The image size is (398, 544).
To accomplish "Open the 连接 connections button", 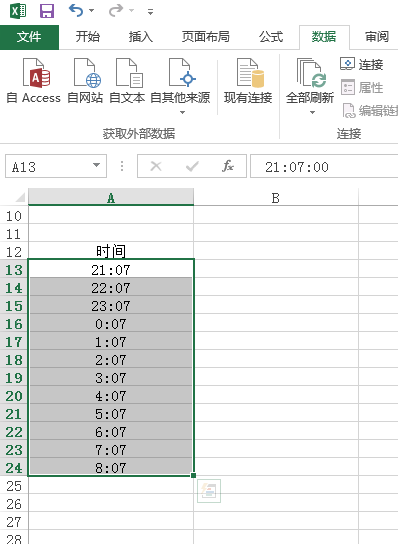I will (361, 65).
